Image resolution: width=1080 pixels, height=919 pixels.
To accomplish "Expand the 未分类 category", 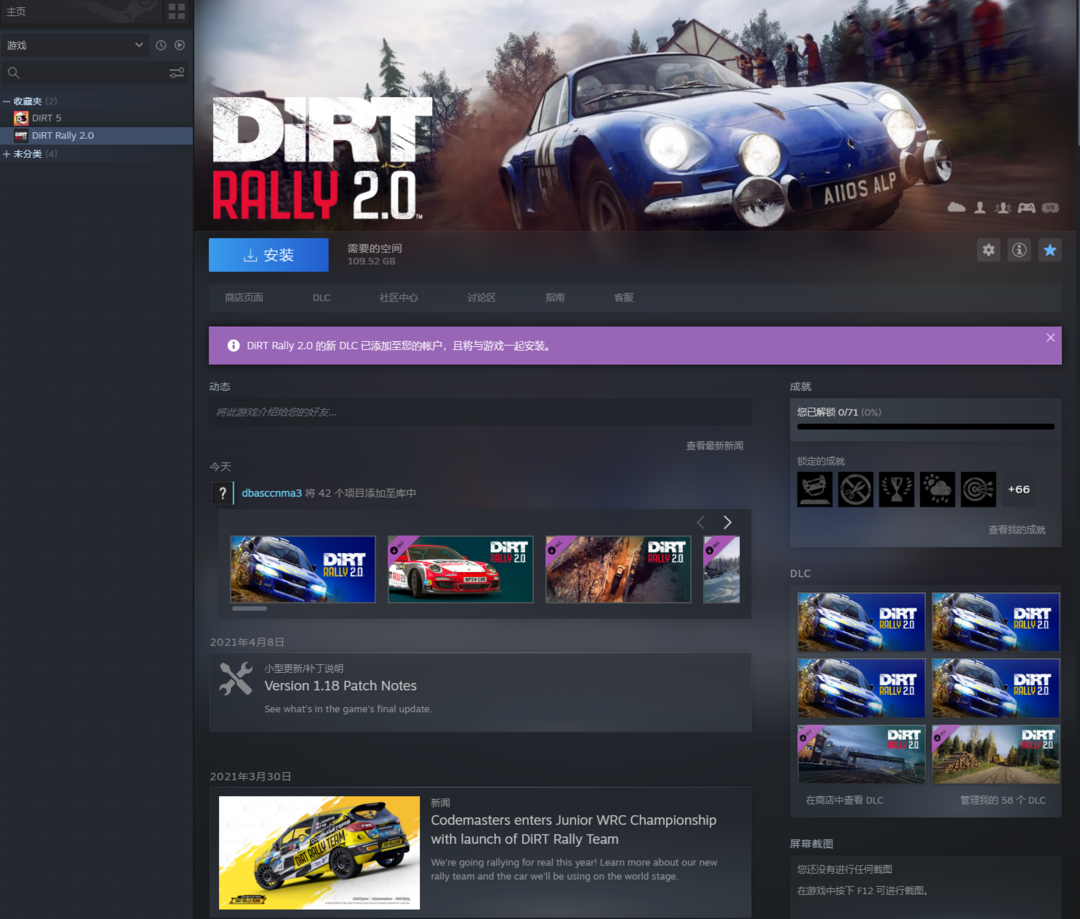I will [7, 154].
